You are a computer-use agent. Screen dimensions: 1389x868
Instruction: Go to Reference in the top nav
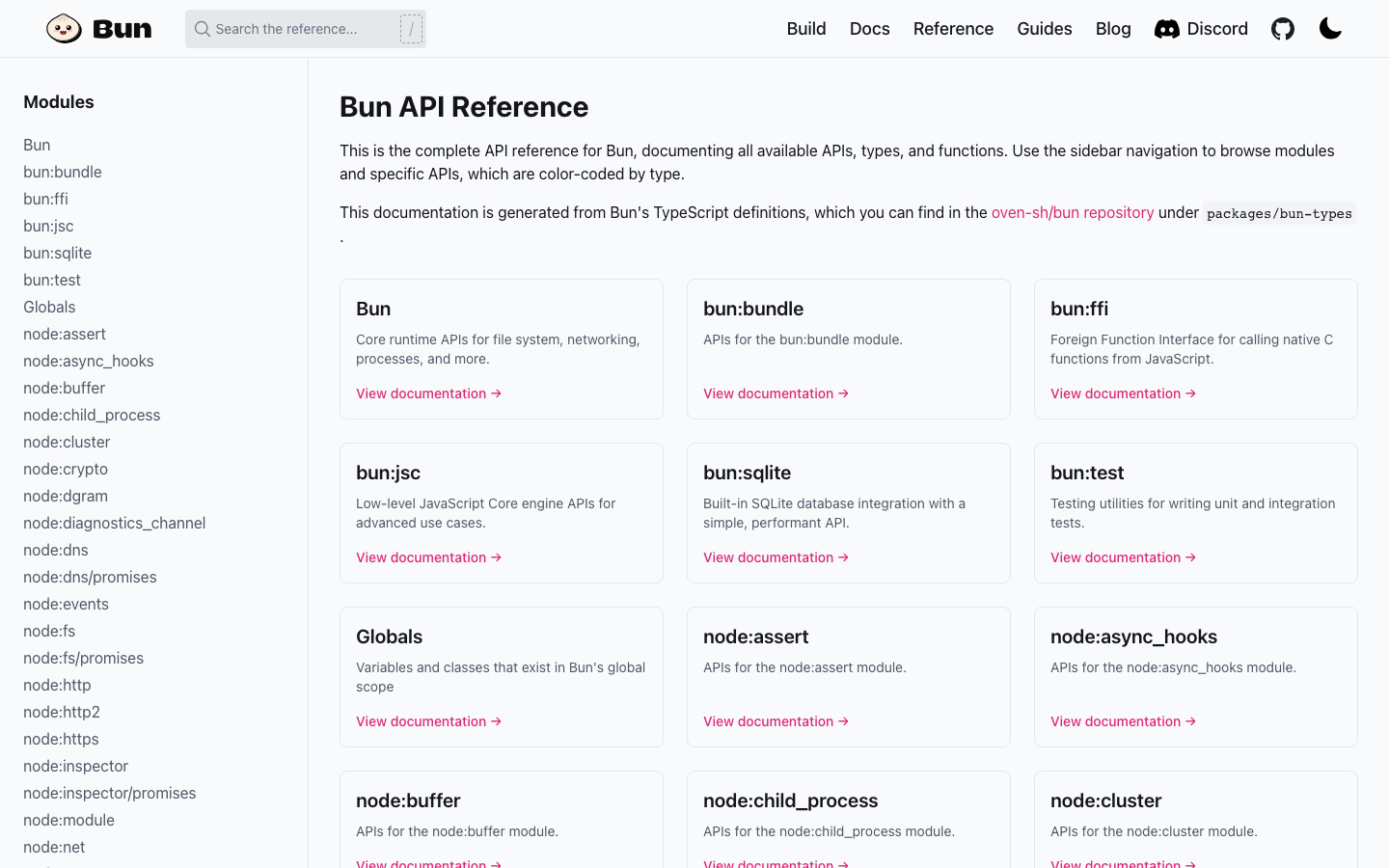click(953, 29)
